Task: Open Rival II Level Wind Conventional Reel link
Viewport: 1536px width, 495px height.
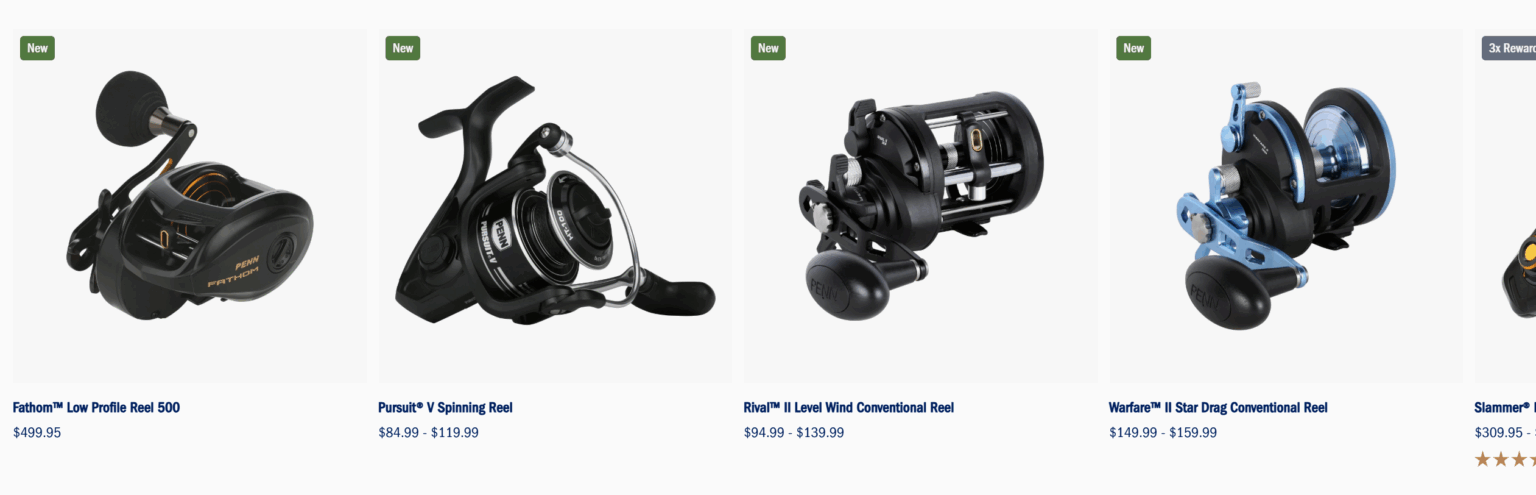Action: [x=849, y=408]
